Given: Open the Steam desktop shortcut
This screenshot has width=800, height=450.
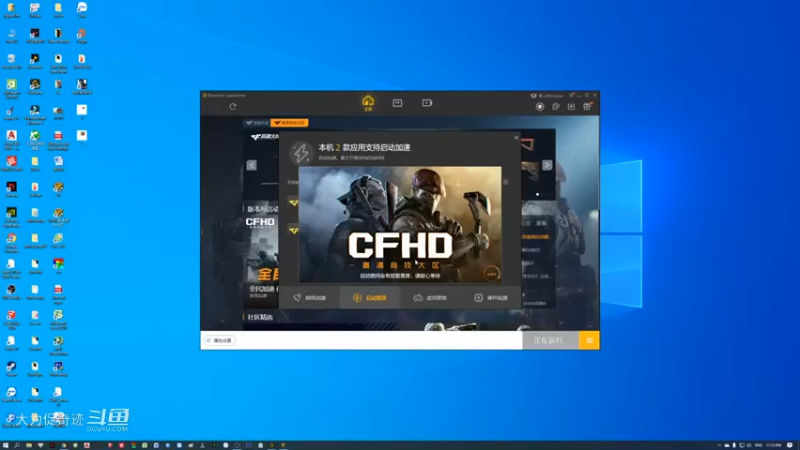Looking at the screenshot, I should (11, 369).
